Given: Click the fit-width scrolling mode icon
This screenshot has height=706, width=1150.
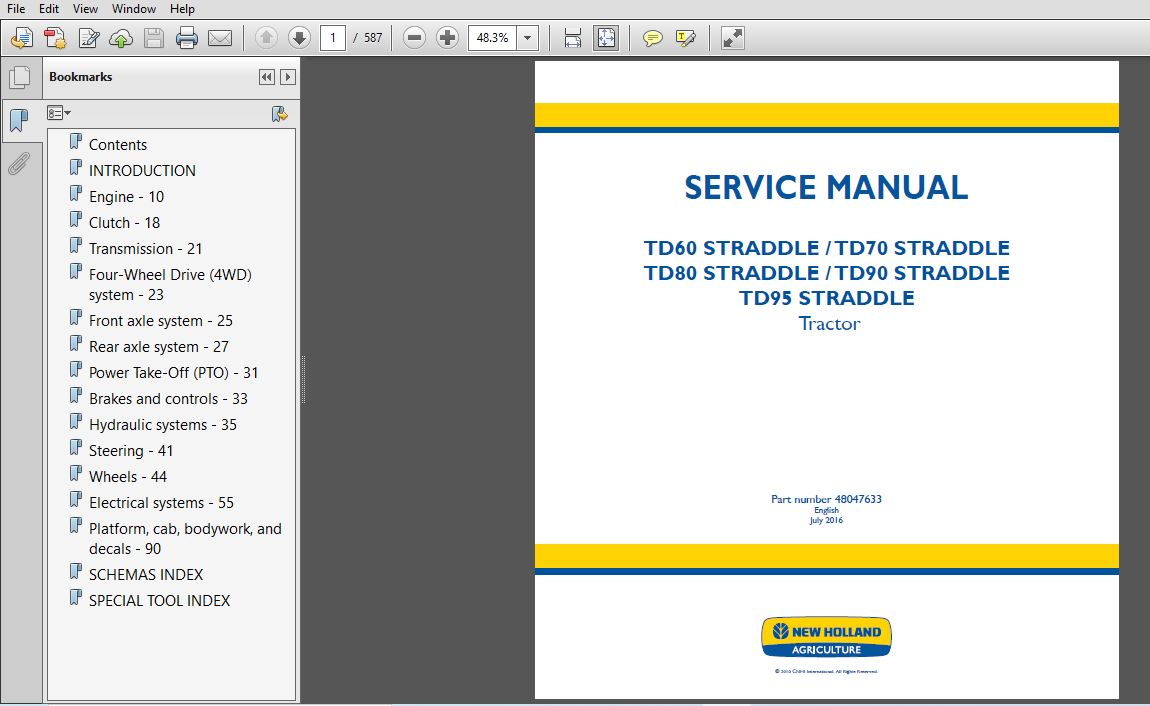Looking at the screenshot, I should pyautogui.click(x=573, y=38).
